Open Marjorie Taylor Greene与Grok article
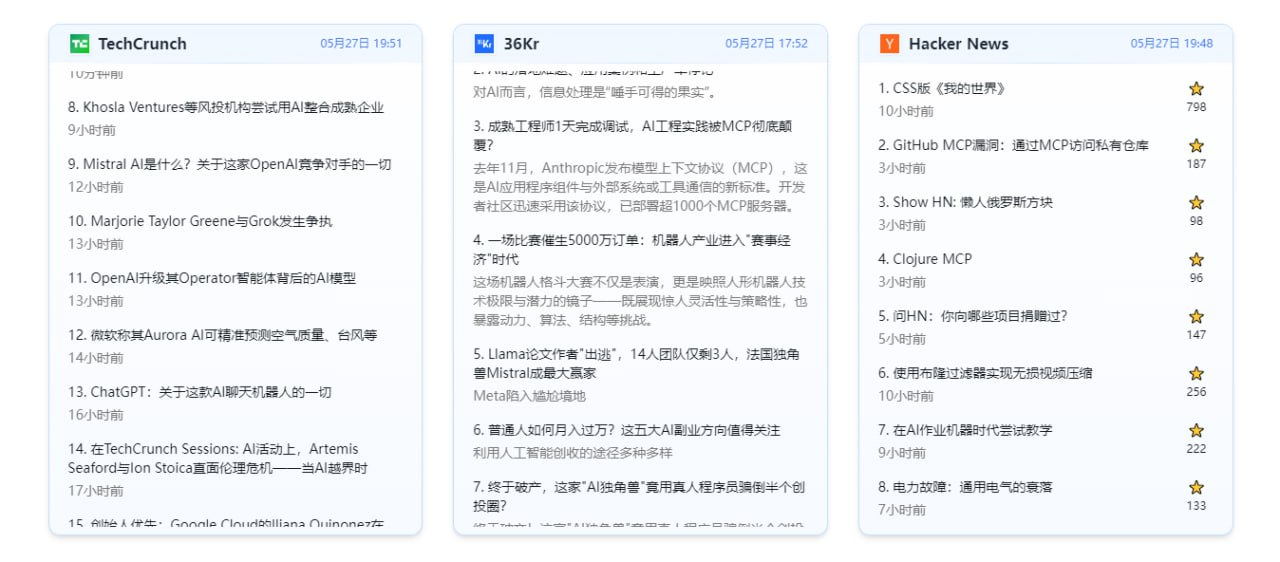 click(x=200, y=221)
